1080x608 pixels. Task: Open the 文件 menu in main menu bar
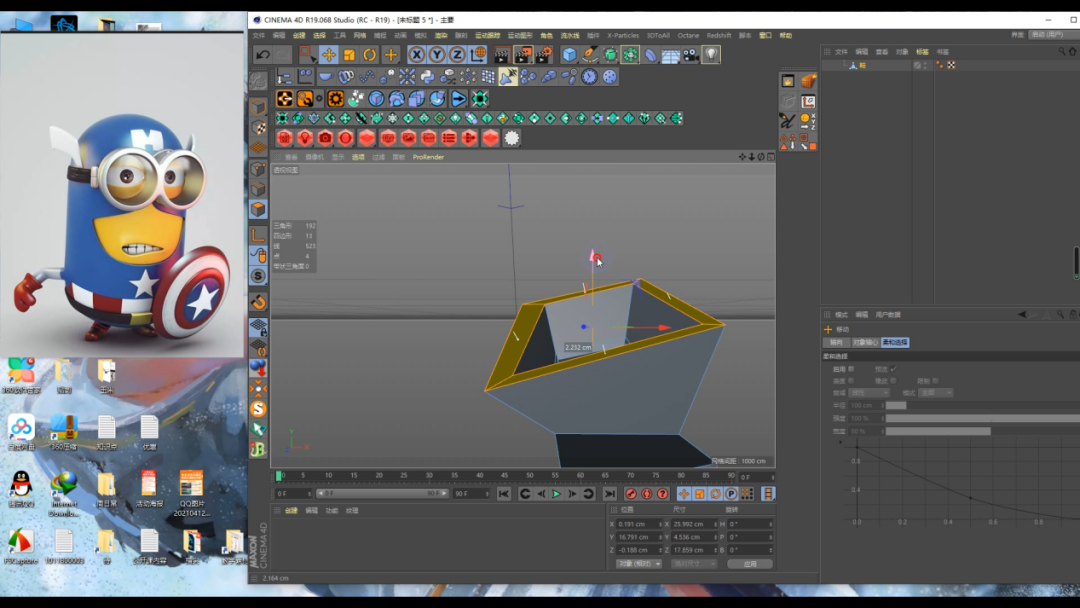pyautogui.click(x=259, y=35)
